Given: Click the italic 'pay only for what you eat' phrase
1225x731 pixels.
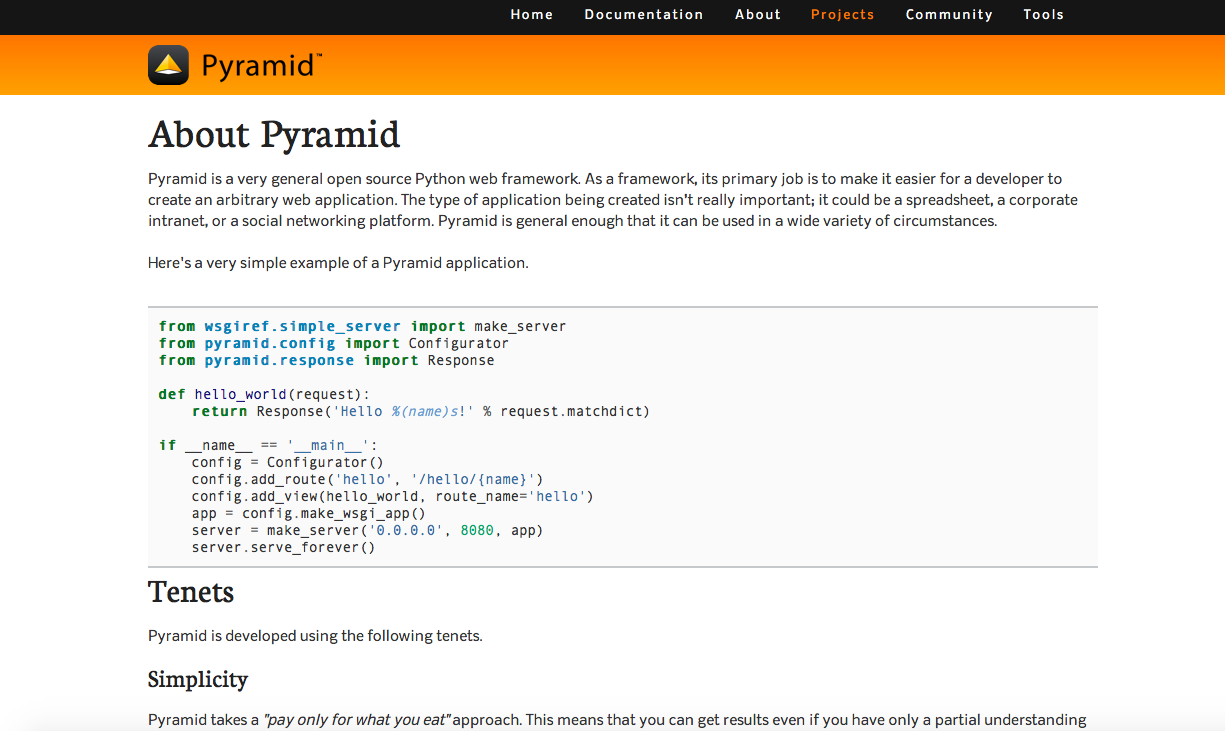Looking at the screenshot, I should [x=357, y=720].
